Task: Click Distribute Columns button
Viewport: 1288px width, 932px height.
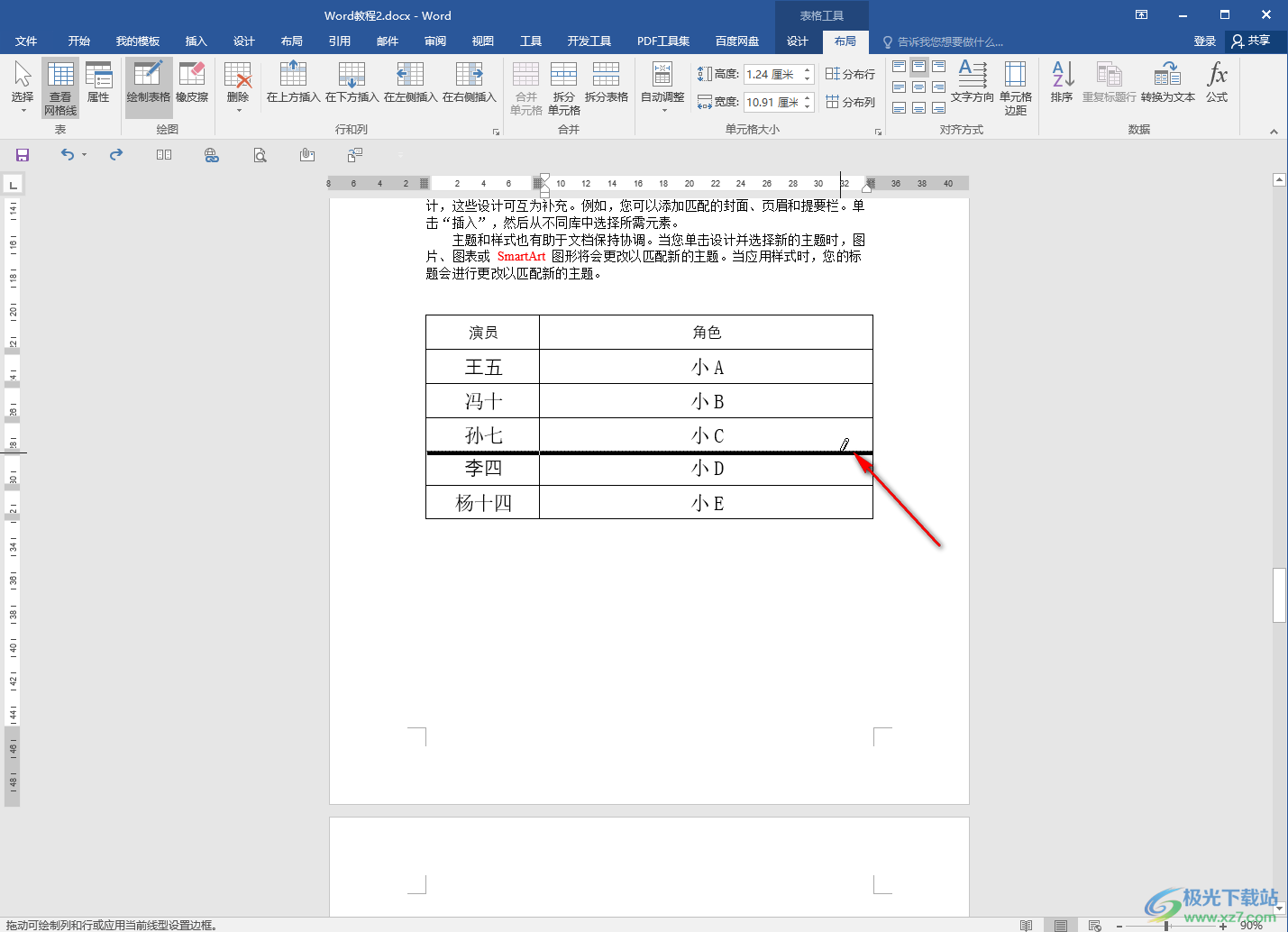Action: (x=850, y=102)
